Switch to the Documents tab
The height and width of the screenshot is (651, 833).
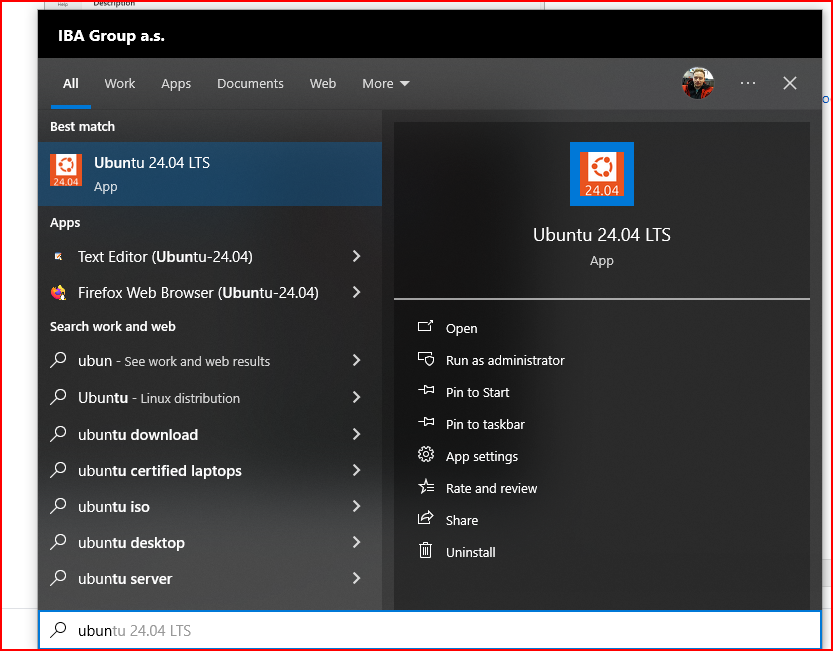[250, 83]
